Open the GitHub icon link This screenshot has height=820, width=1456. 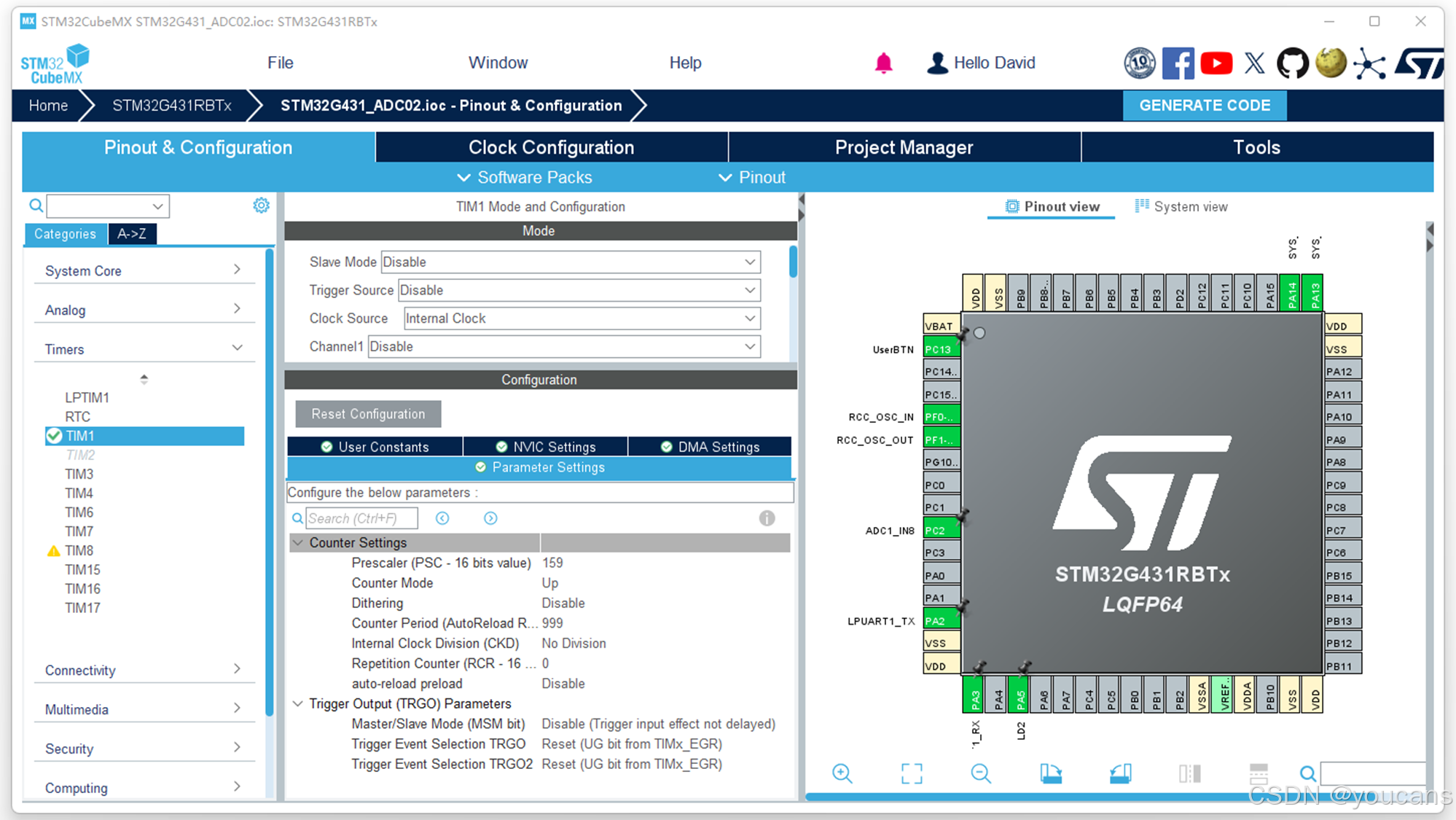(1292, 63)
